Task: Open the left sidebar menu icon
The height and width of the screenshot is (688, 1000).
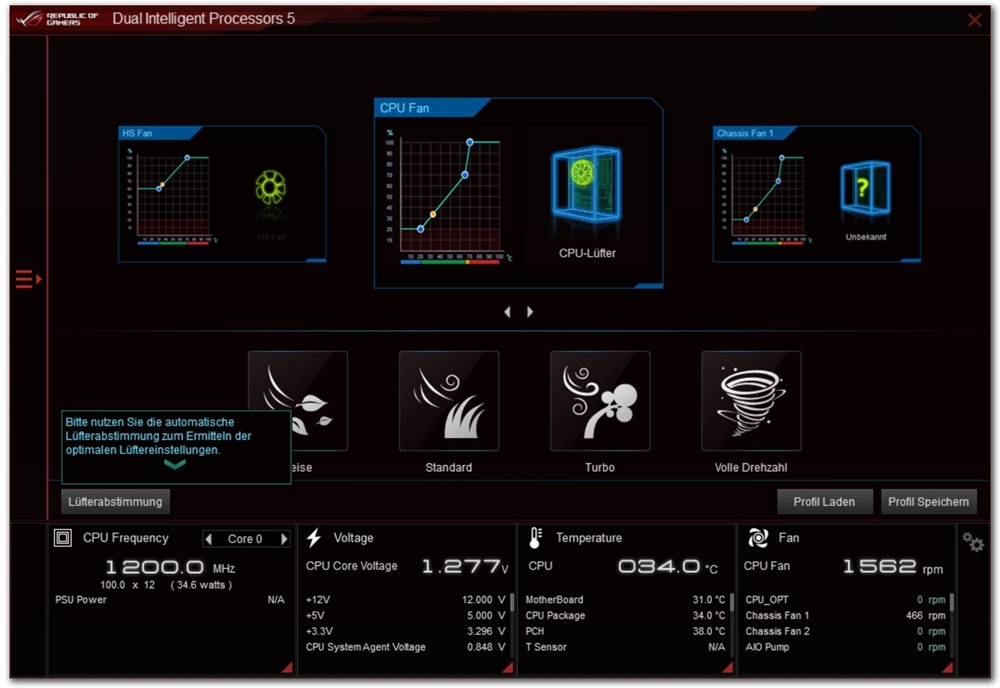Action: [28, 279]
